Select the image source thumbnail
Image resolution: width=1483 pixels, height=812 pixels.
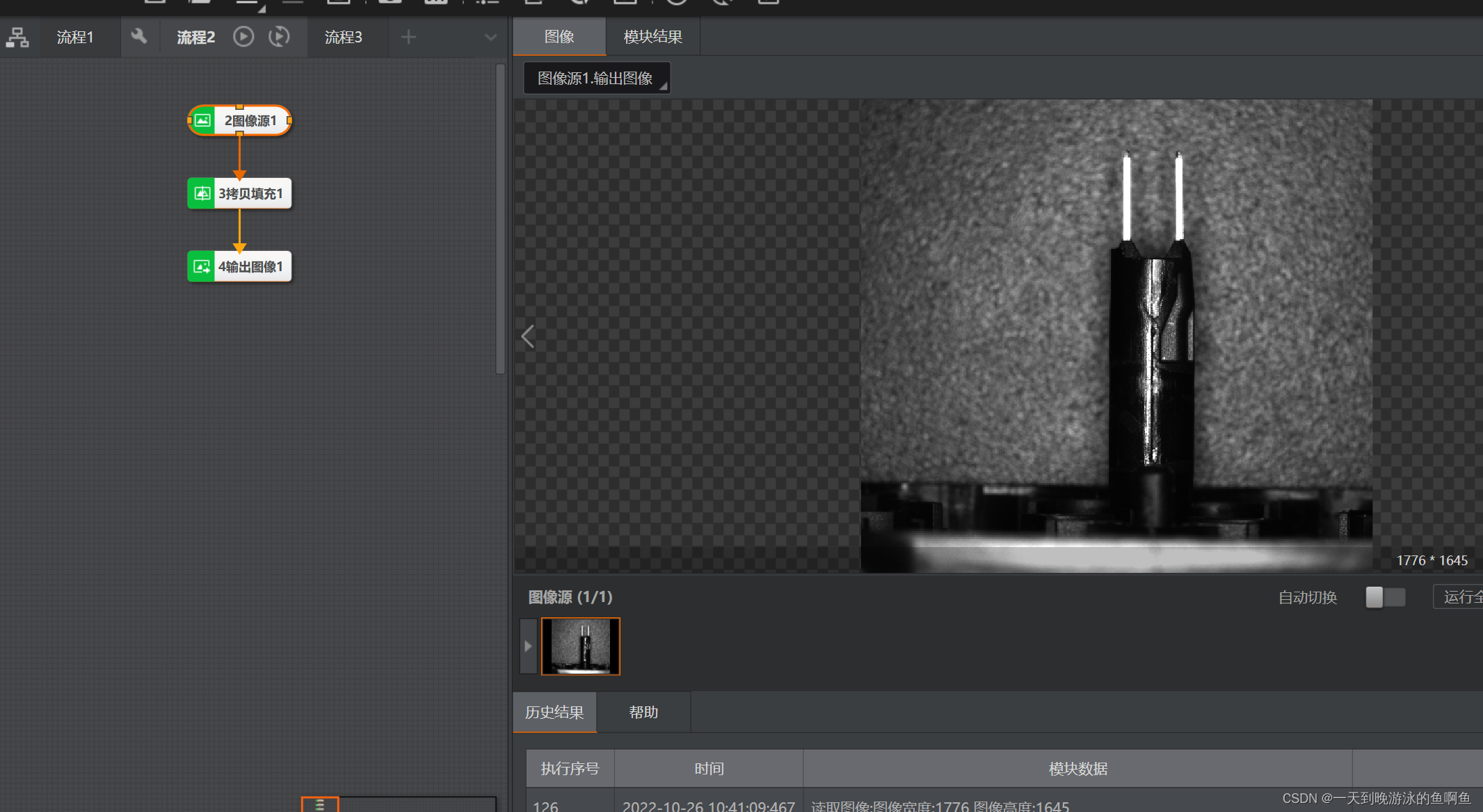pyautogui.click(x=580, y=647)
